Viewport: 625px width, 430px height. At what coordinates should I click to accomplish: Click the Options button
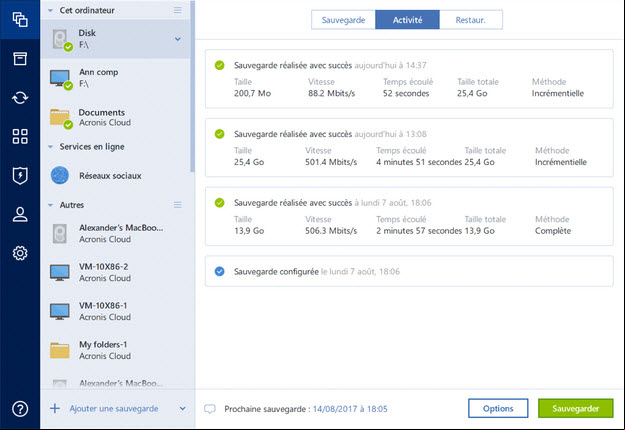498,408
